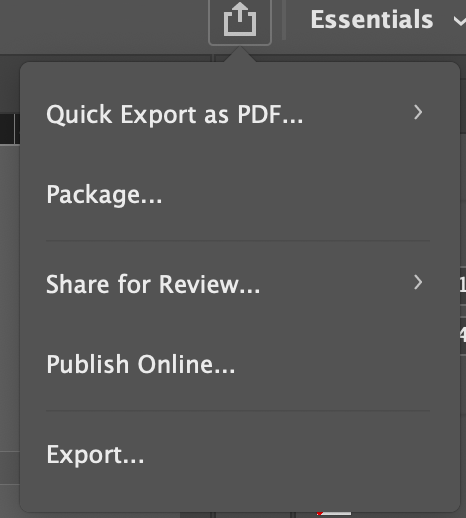466x518 pixels.
Task: Click the divider beside the Share button
Action: [x=284, y=20]
